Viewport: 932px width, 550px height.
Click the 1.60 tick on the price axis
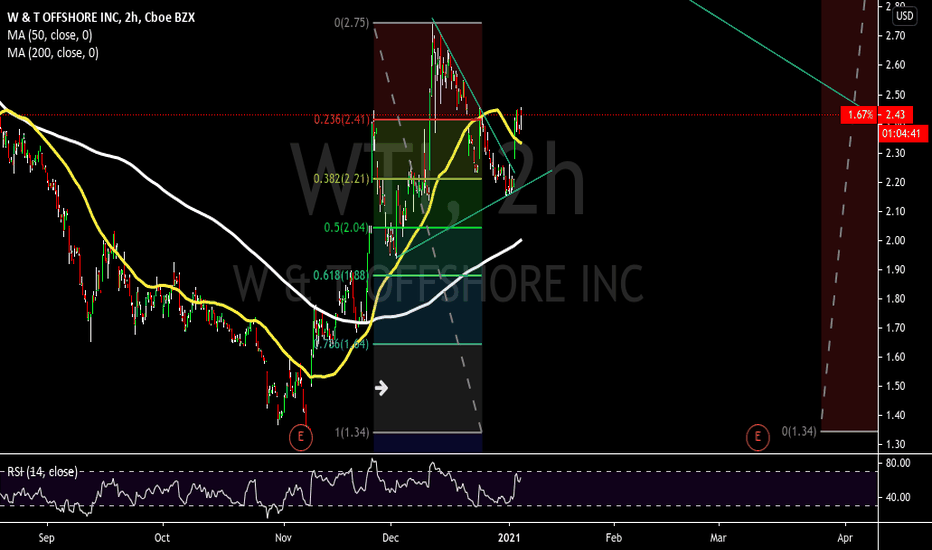[896, 357]
